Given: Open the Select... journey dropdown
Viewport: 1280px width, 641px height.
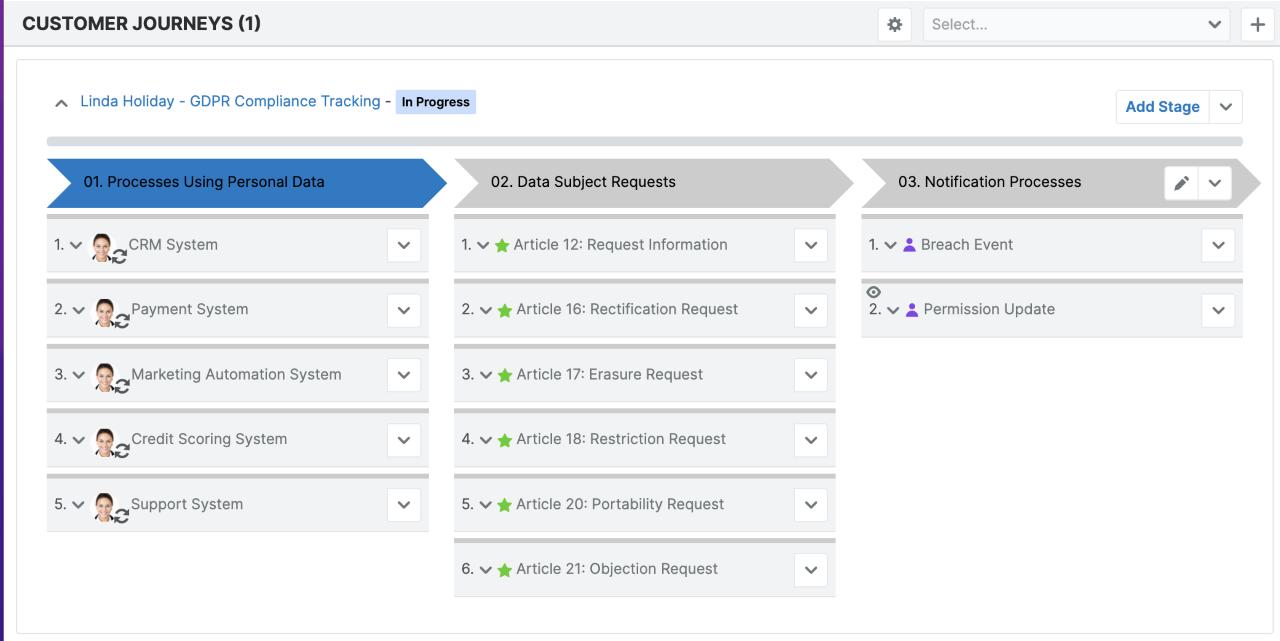Looking at the screenshot, I should point(1076,25).
